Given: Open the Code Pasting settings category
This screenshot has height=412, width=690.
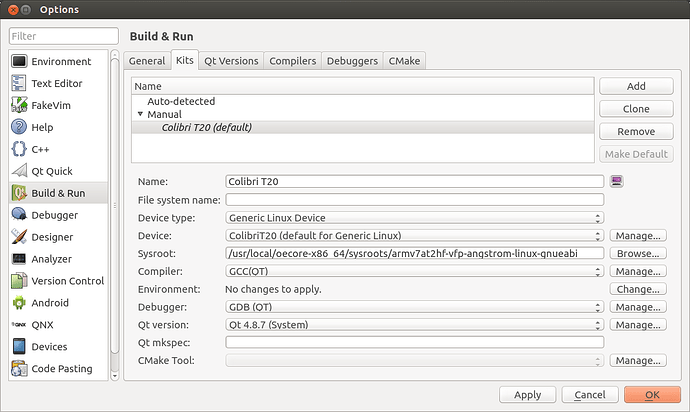Looking at the screenshot, I should (x=58, y=368).
